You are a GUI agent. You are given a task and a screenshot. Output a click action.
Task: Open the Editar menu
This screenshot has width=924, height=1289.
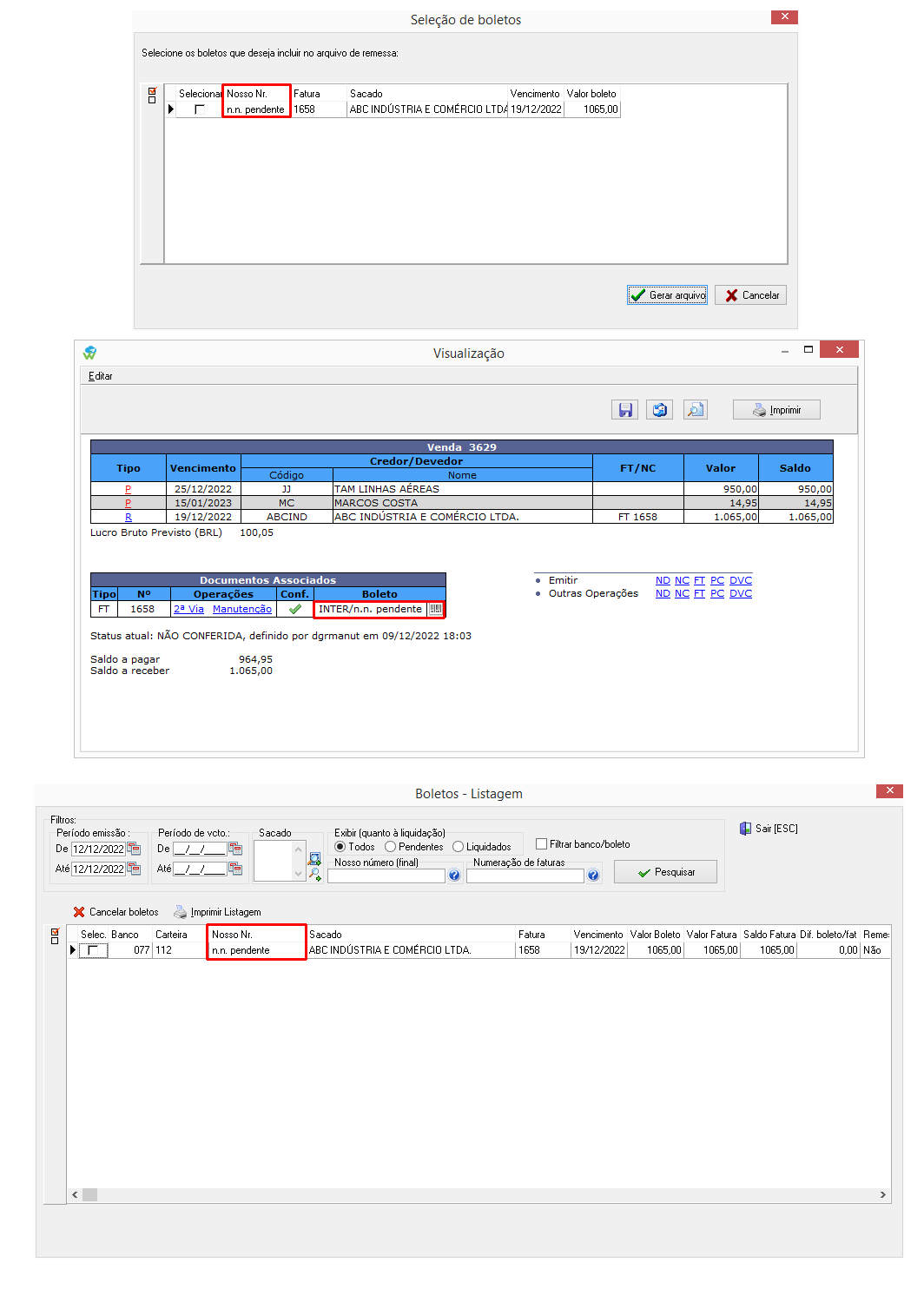(x=101, y=376)
